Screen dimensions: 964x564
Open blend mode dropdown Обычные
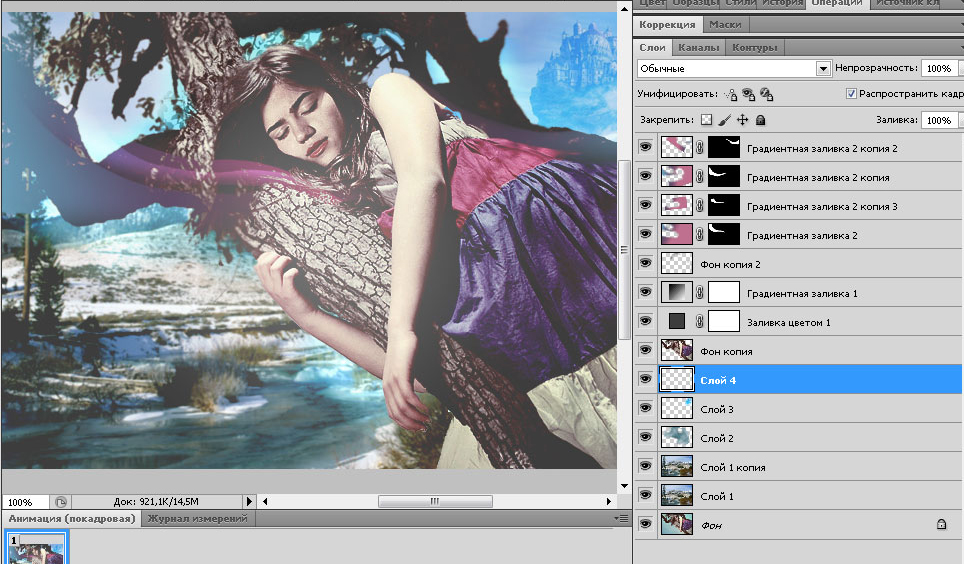point(734,68)
